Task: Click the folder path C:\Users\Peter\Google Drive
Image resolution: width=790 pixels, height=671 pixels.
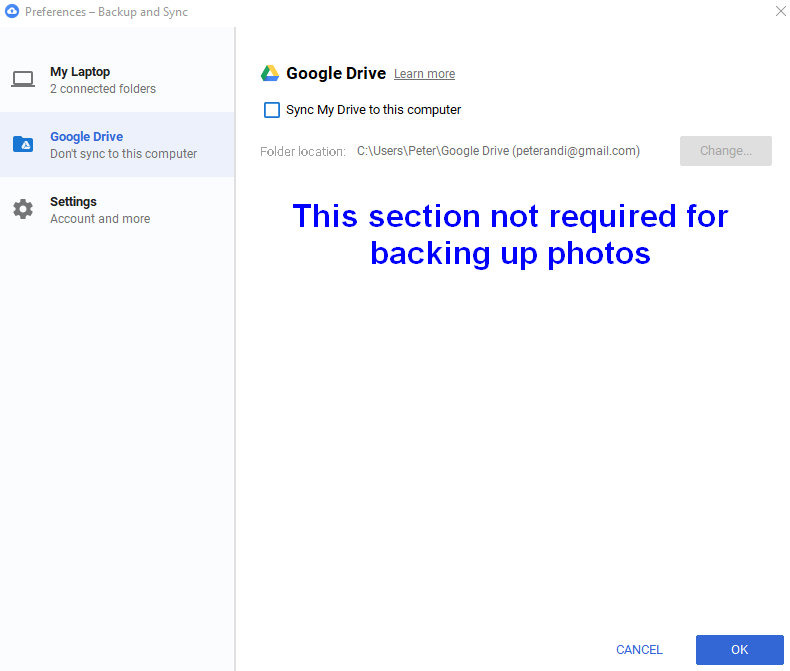Action: point(498,151)
